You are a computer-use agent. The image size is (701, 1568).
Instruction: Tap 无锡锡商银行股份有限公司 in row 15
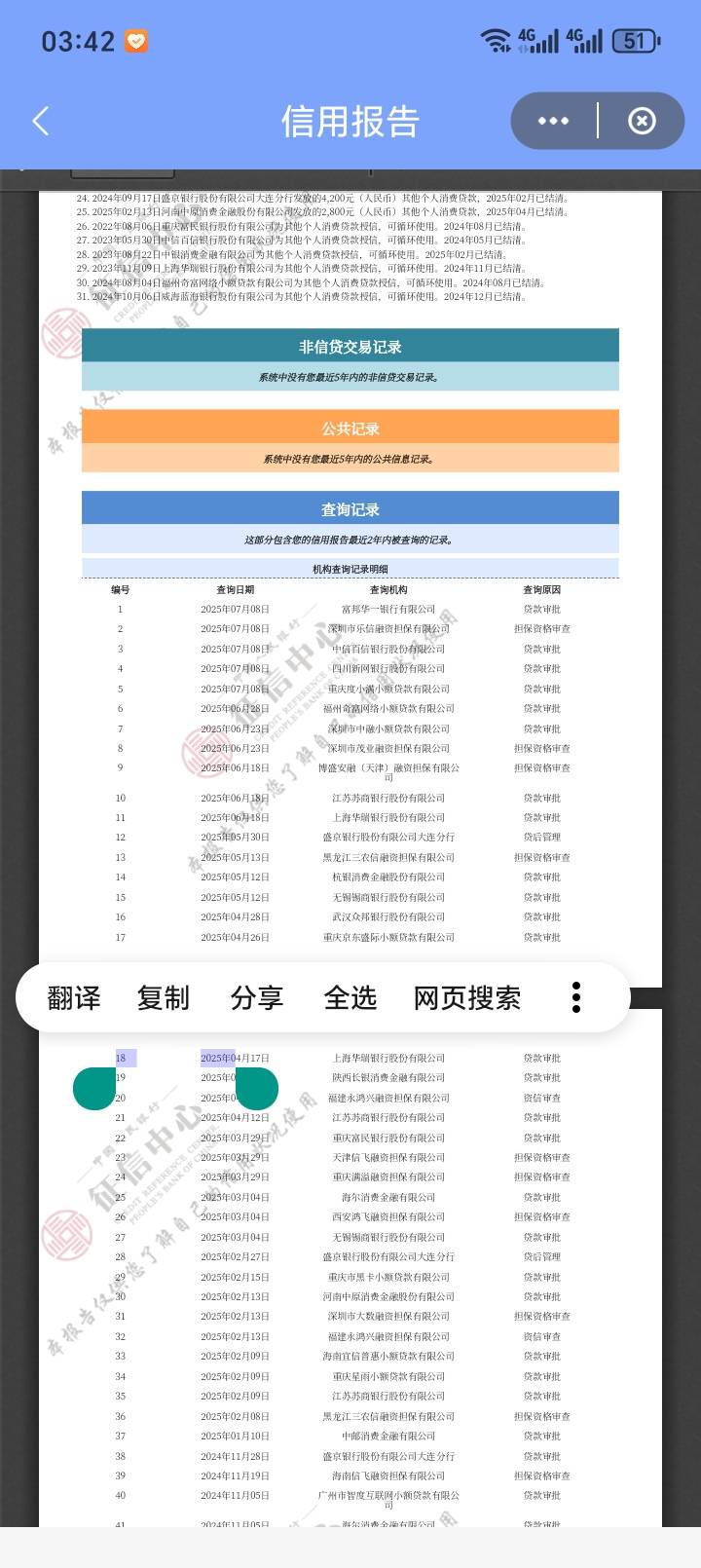coord(388,898)
